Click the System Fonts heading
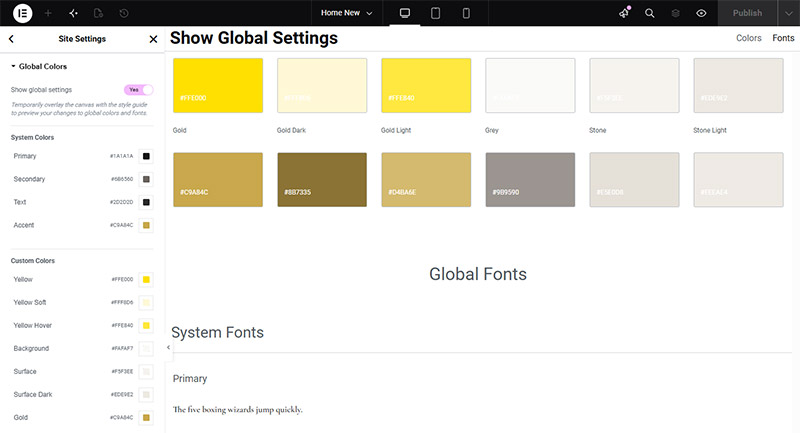 pos(217,333)
